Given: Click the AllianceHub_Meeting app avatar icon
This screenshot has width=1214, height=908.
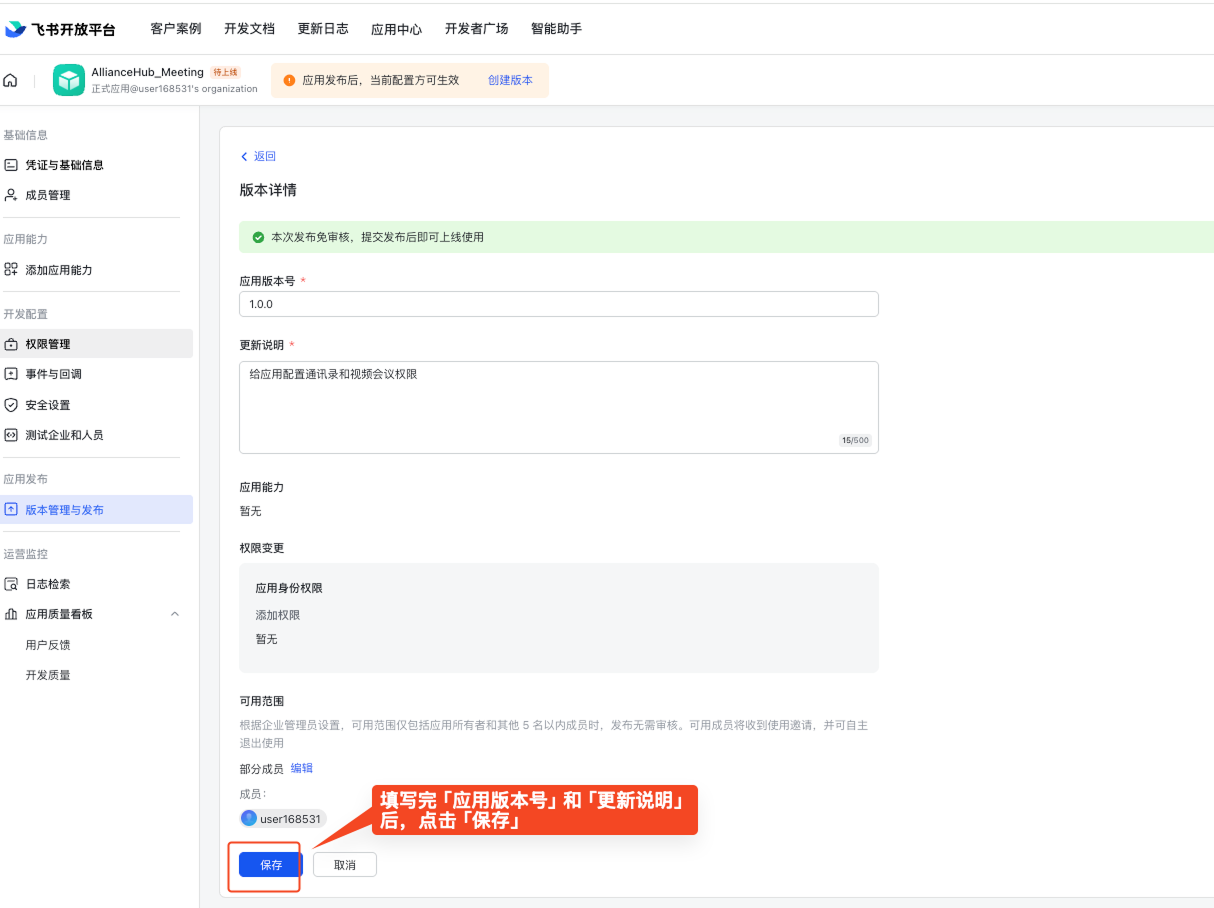Looking at the screenshot, I should [x=67, y=78].
